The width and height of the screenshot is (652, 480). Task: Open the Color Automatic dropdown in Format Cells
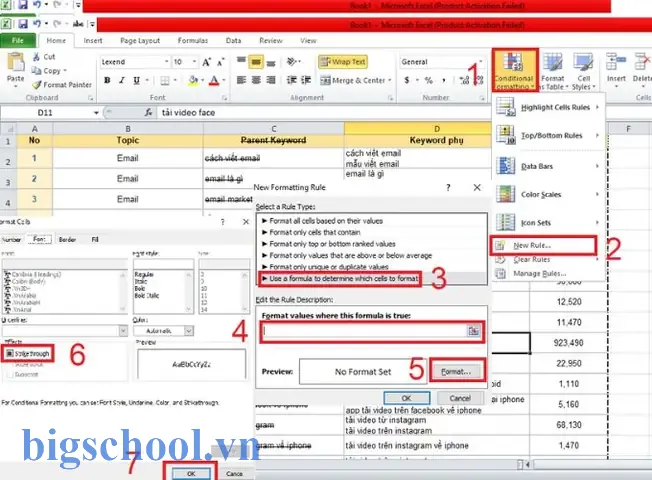[x=189, y=331]
